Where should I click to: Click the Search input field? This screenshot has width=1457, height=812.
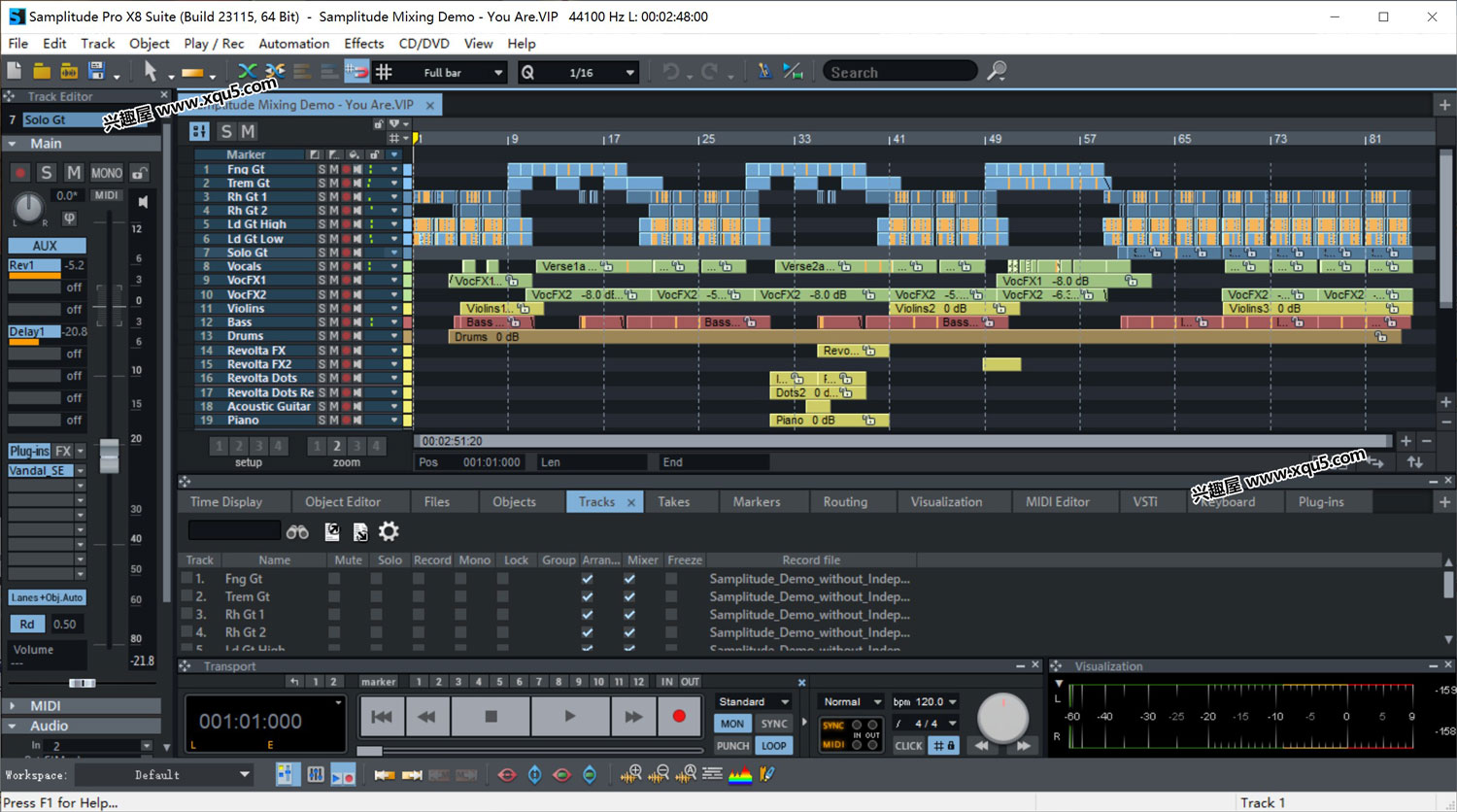[899, 72]
